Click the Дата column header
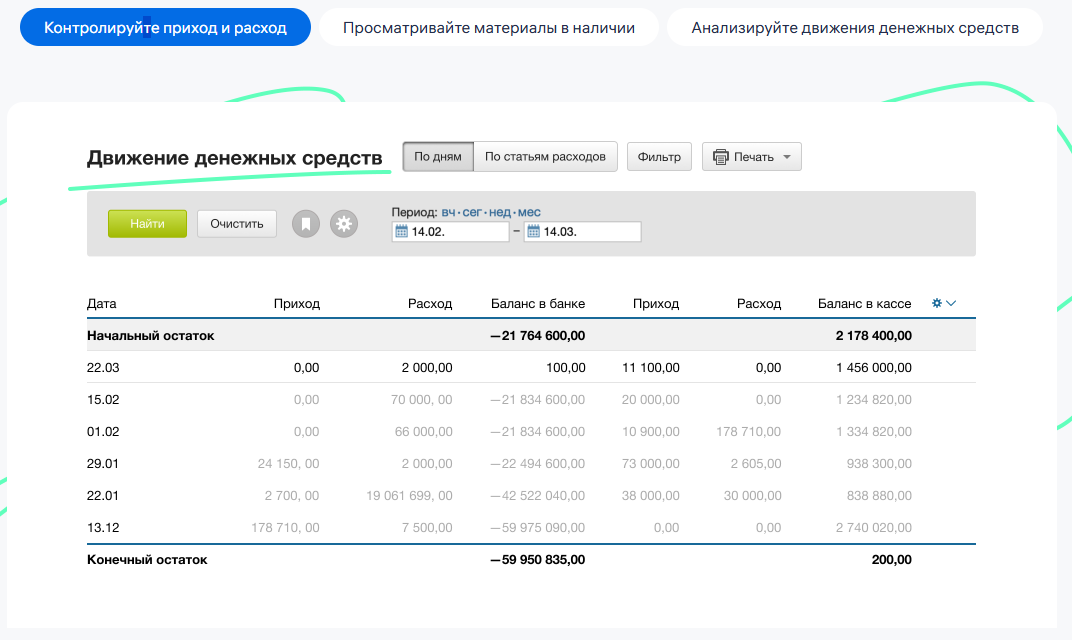This screenshot has width=1072, height=640. coord(101,304)
